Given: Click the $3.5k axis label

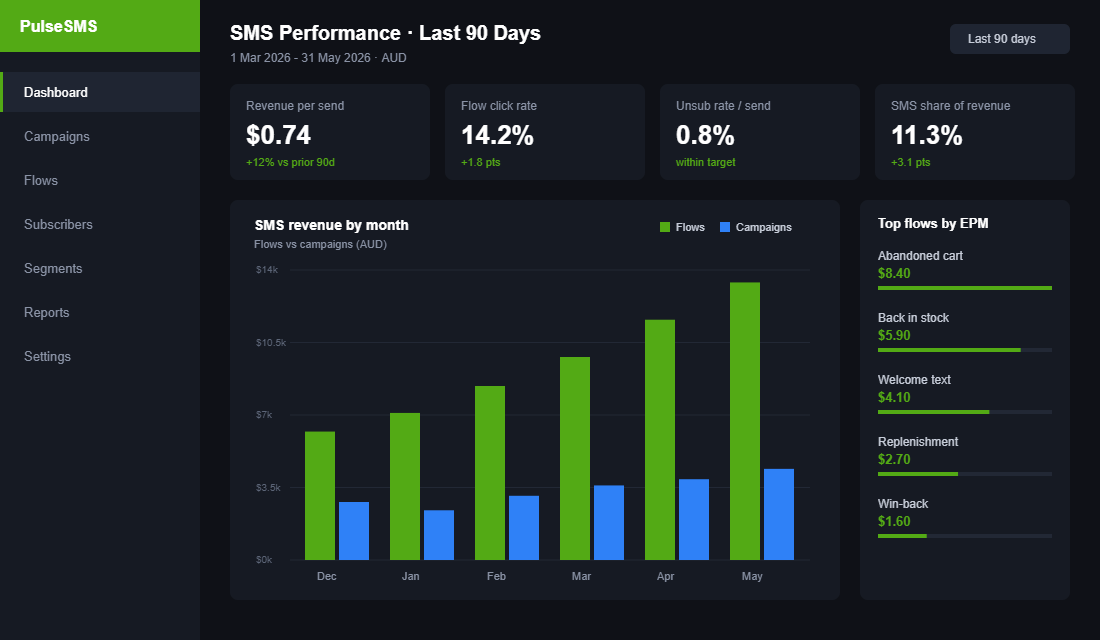Looking at the screenshot, I should tap(268, 487).
